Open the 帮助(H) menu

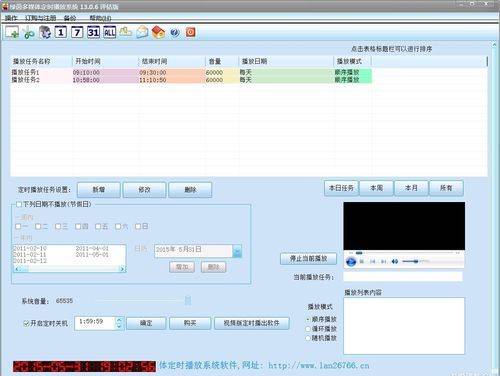(x=100, y=18)
